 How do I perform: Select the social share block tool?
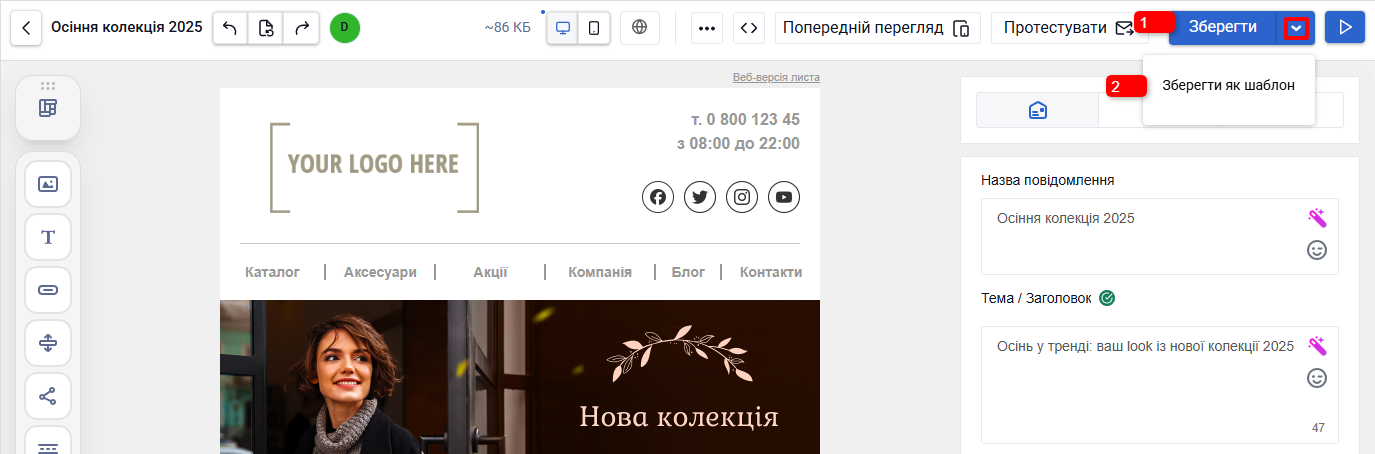[48, 396]
